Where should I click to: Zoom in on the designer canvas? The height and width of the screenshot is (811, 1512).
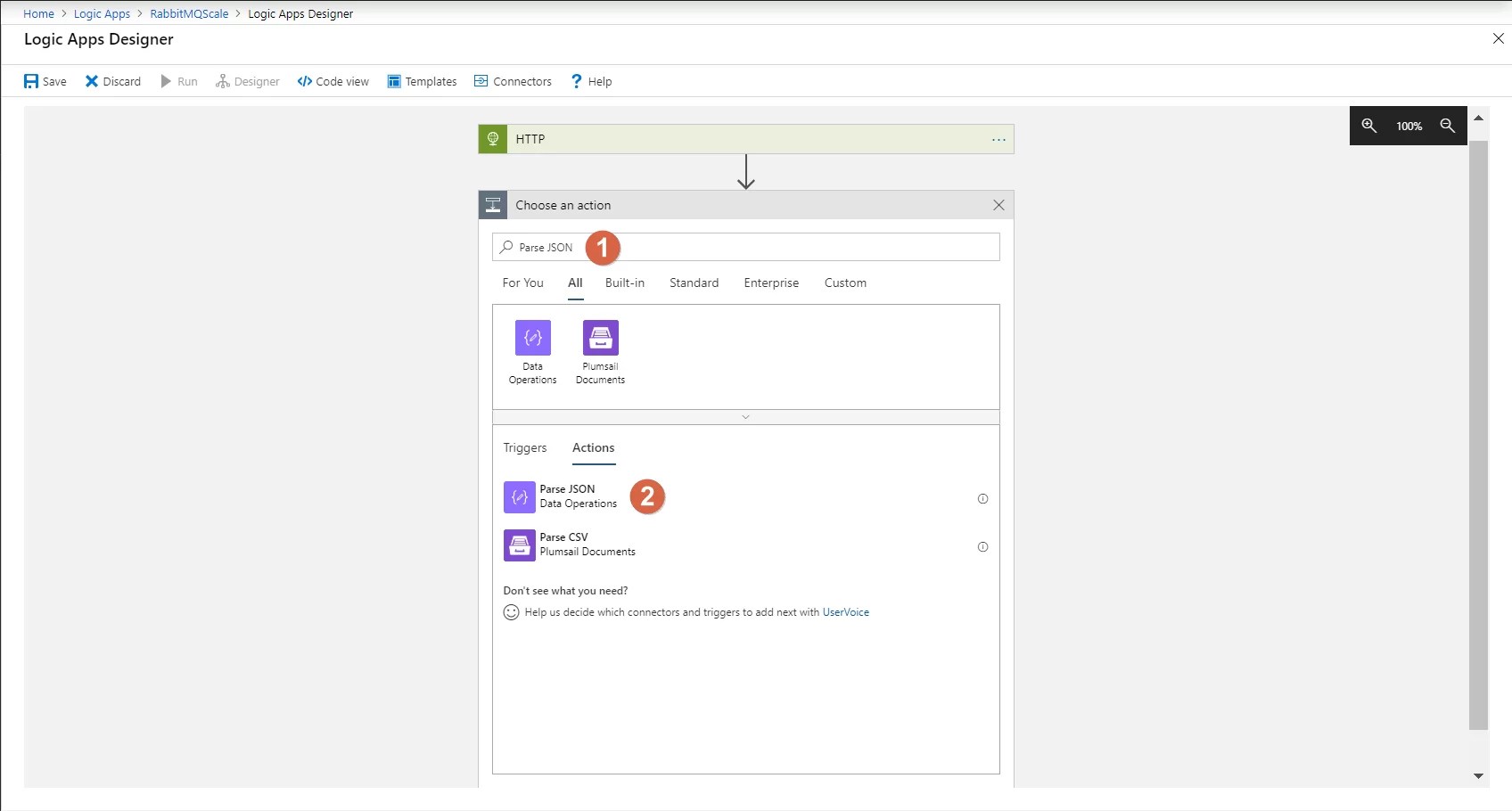point(1369,126)
